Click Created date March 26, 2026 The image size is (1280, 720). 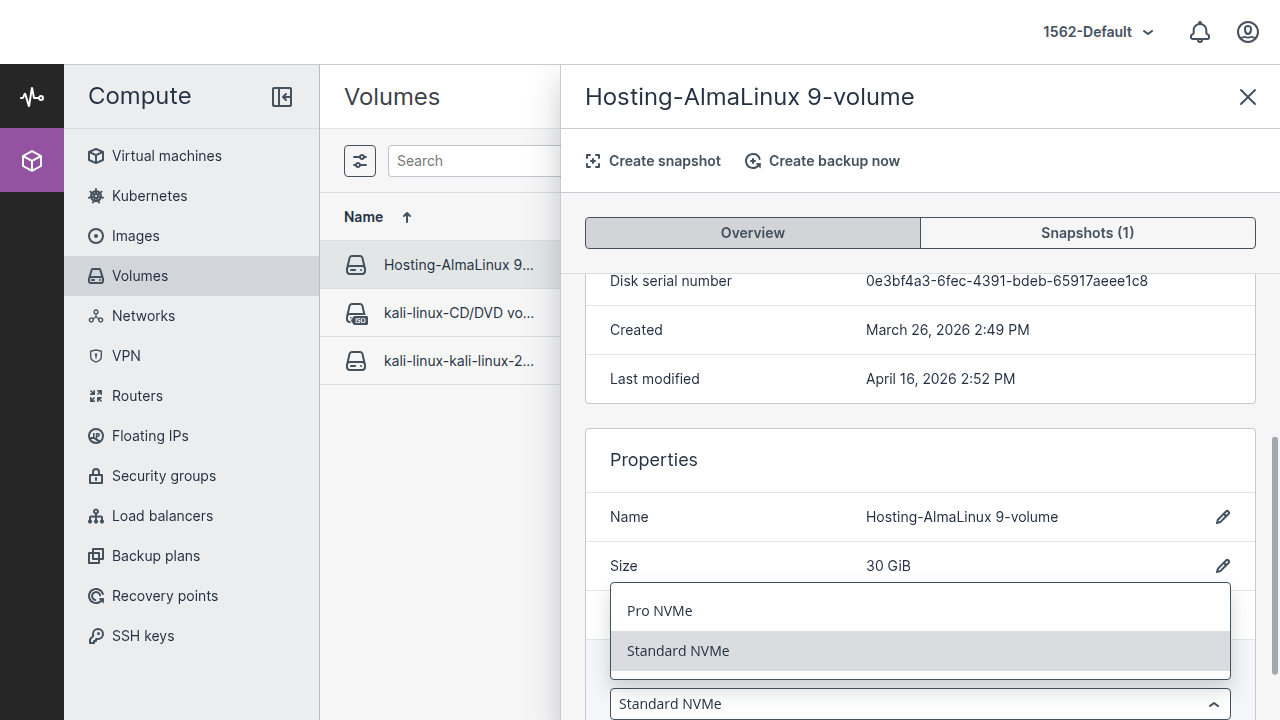[947, 330]
